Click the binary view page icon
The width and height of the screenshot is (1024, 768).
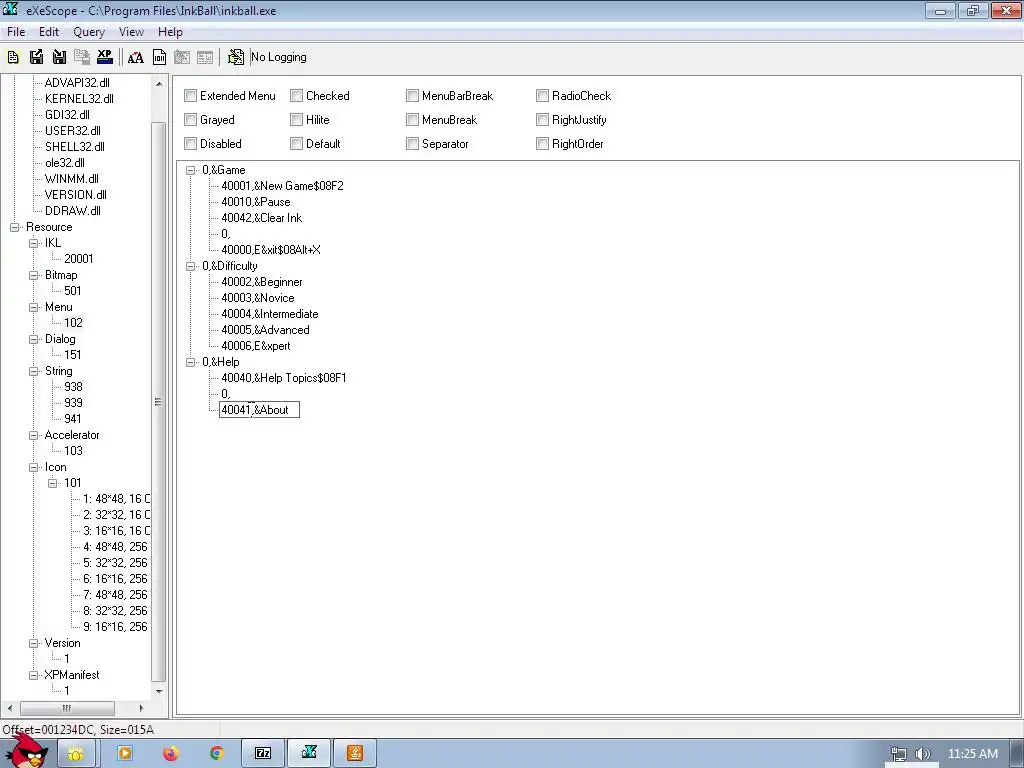pyautogui.click(x=159, y=57)
